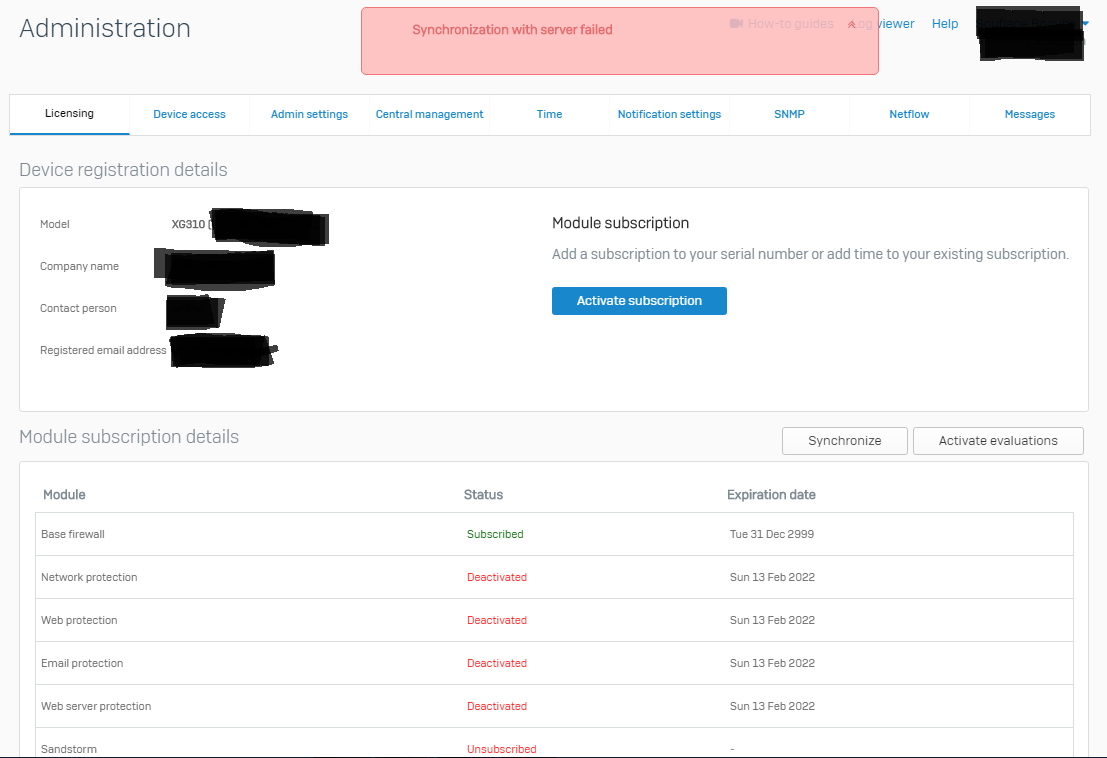This screenshot has height=758, width=1107.
Task: Open the Notification settings tab
Action: (669, 114)
